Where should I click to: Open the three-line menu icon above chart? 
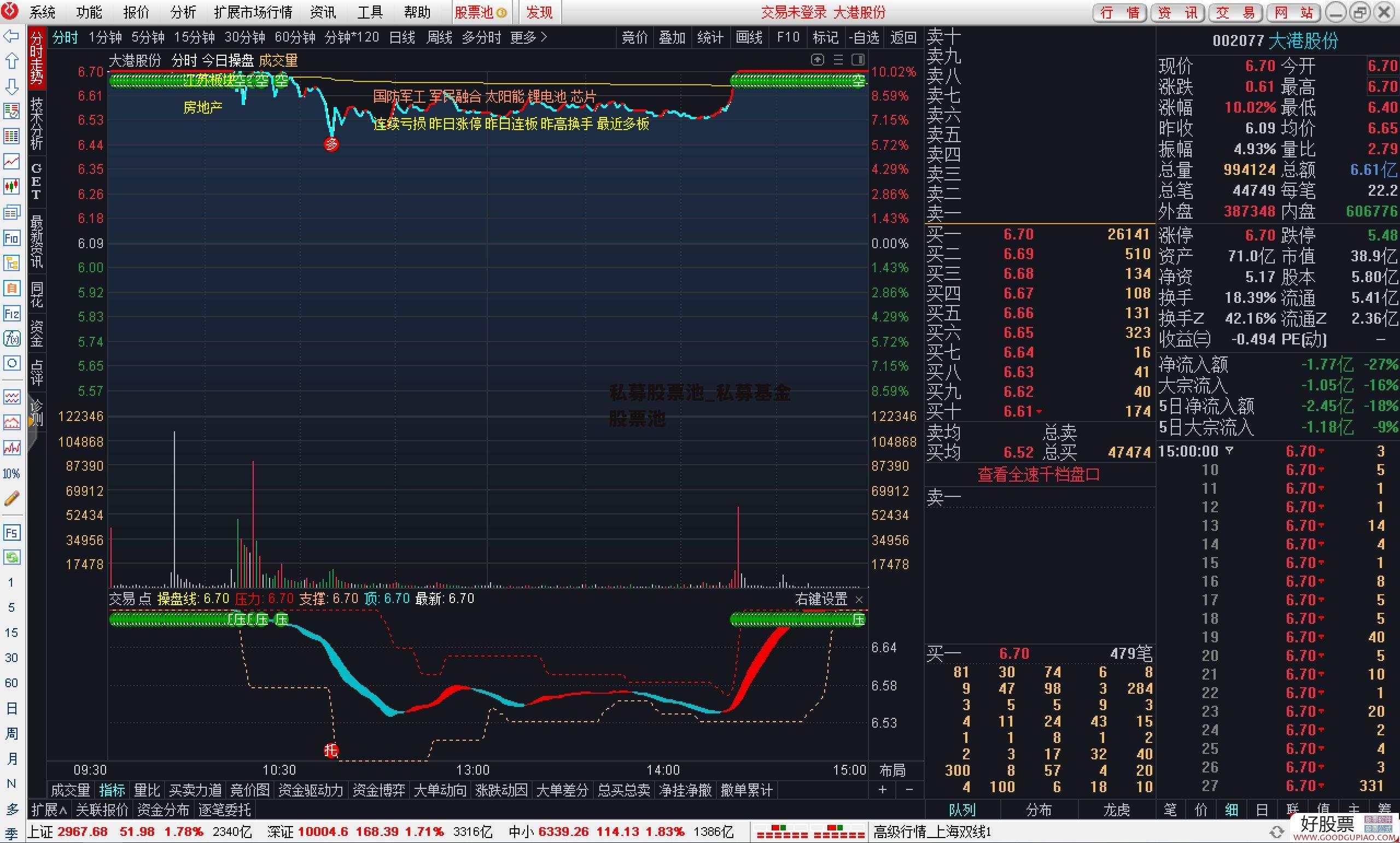tap(838, 60)
